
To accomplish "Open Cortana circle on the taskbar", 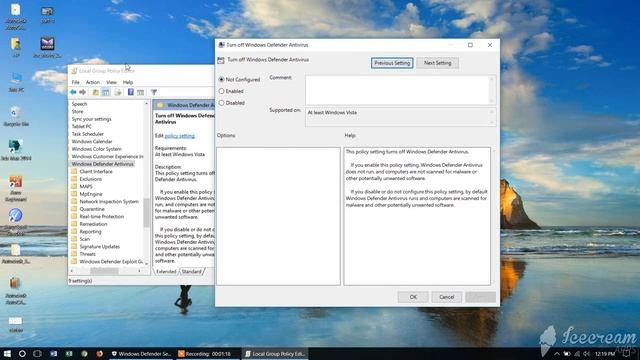I will click(x=22, y=353).
